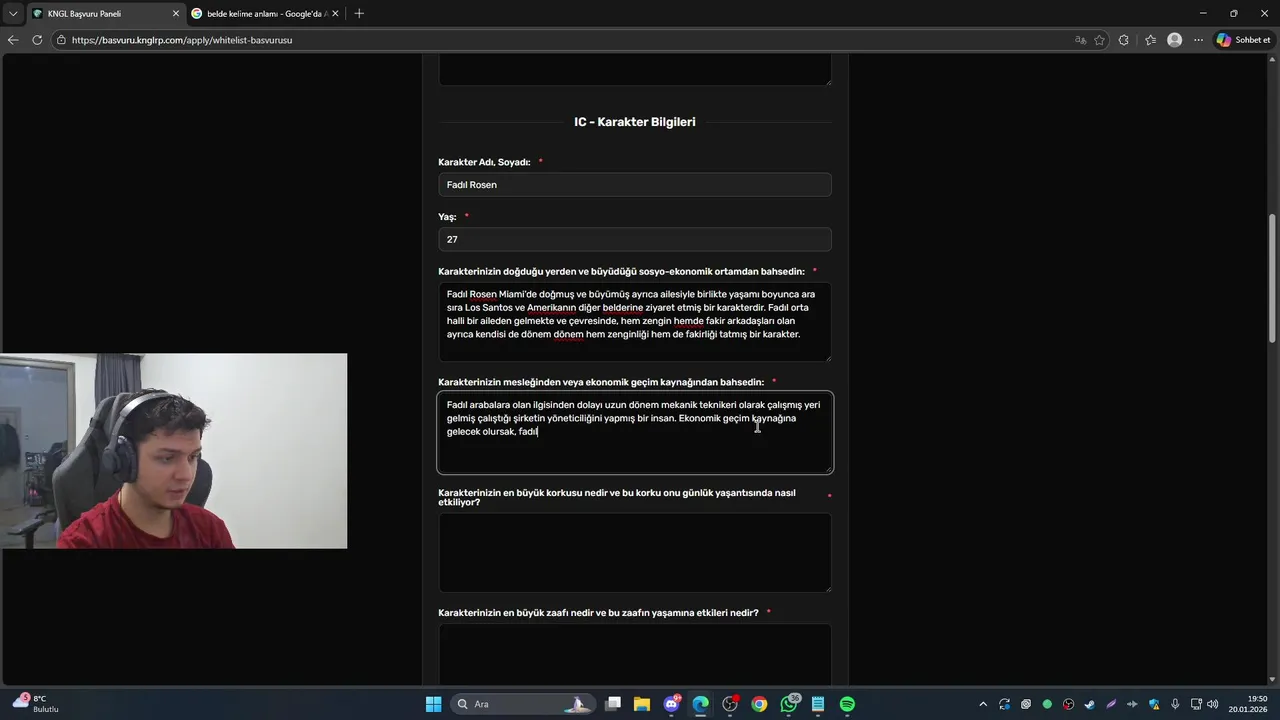Open the Windows Start menu
Image resolution: width=1280 pixels, height=720 pixels.
(433, 704)
